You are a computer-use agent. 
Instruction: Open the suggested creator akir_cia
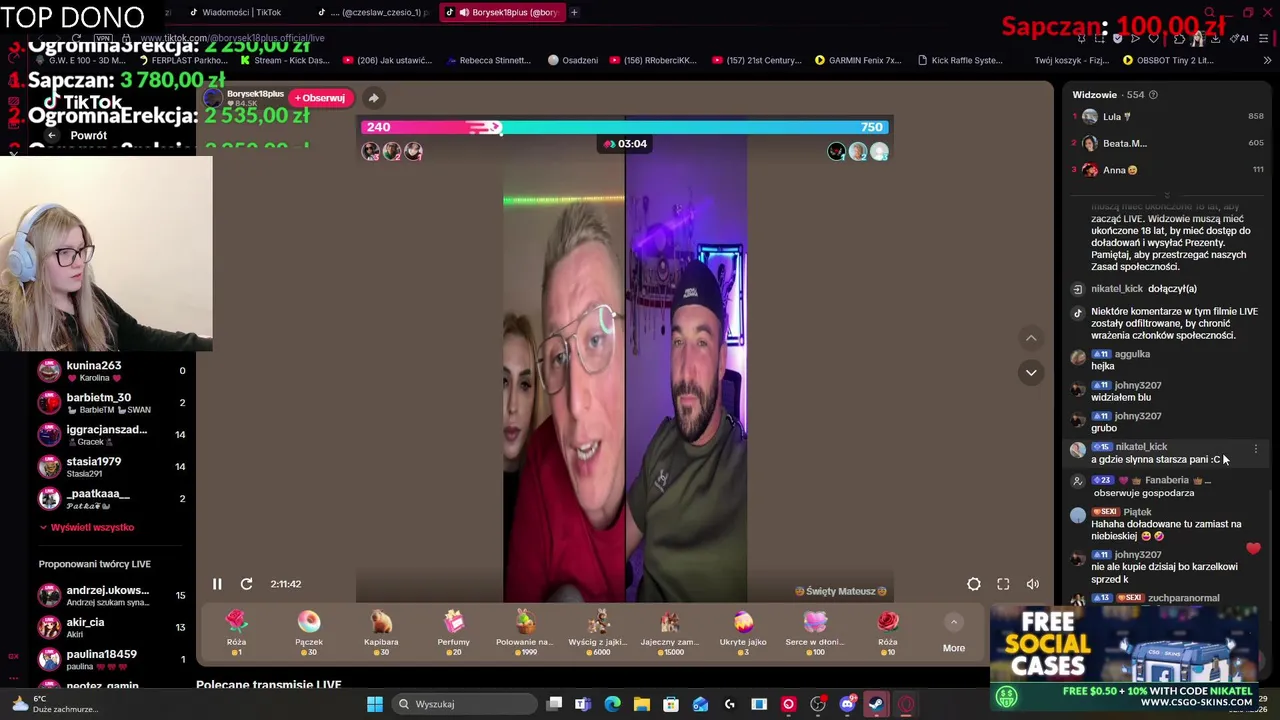[x=110, y=628]
